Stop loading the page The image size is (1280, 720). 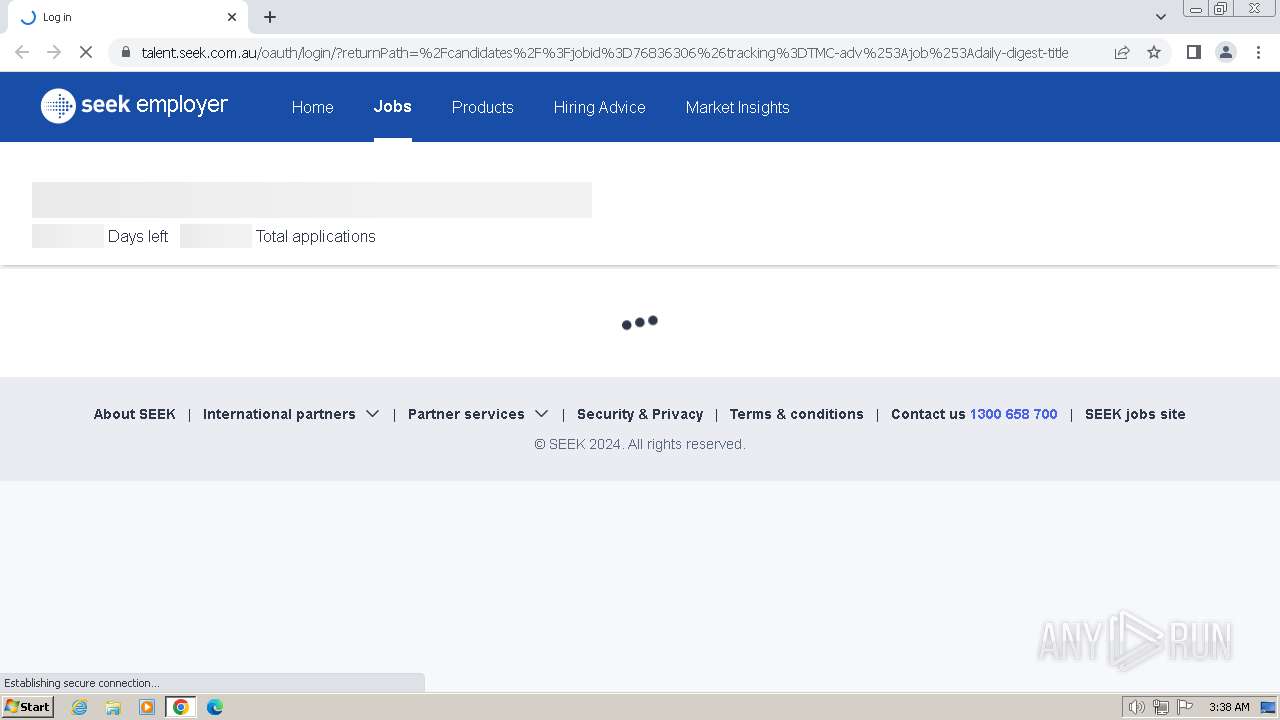86,52
